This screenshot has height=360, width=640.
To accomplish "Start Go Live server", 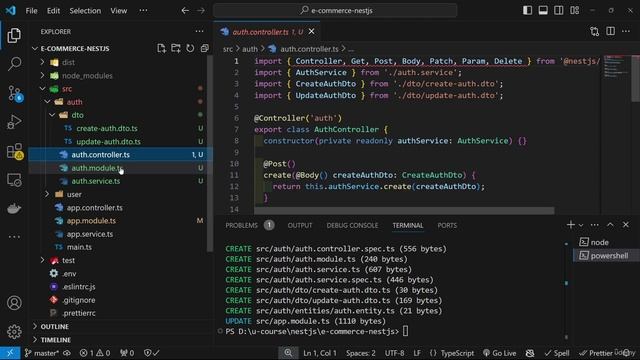I will (500, 353).
